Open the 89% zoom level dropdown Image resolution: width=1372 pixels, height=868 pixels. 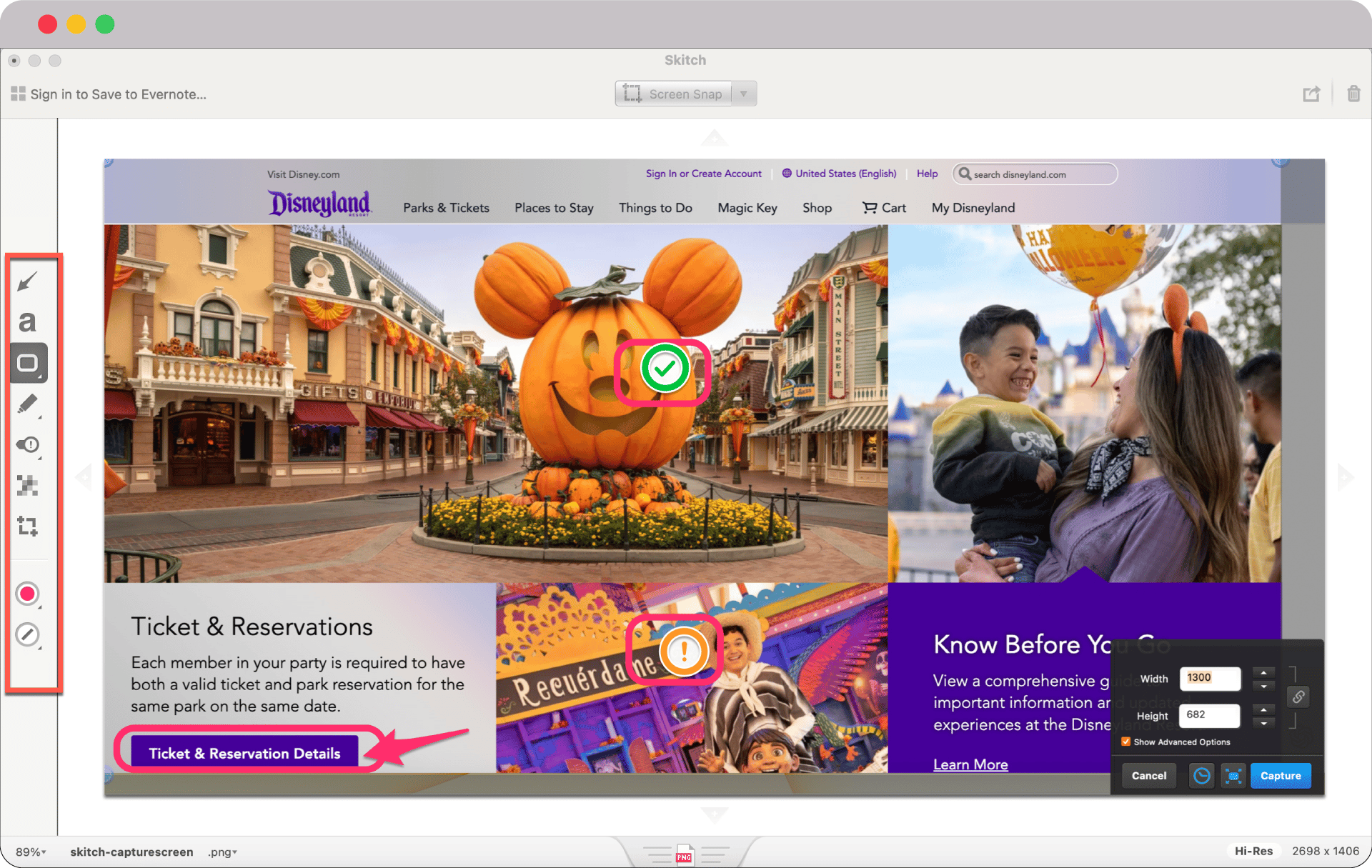tap(31, 852)
